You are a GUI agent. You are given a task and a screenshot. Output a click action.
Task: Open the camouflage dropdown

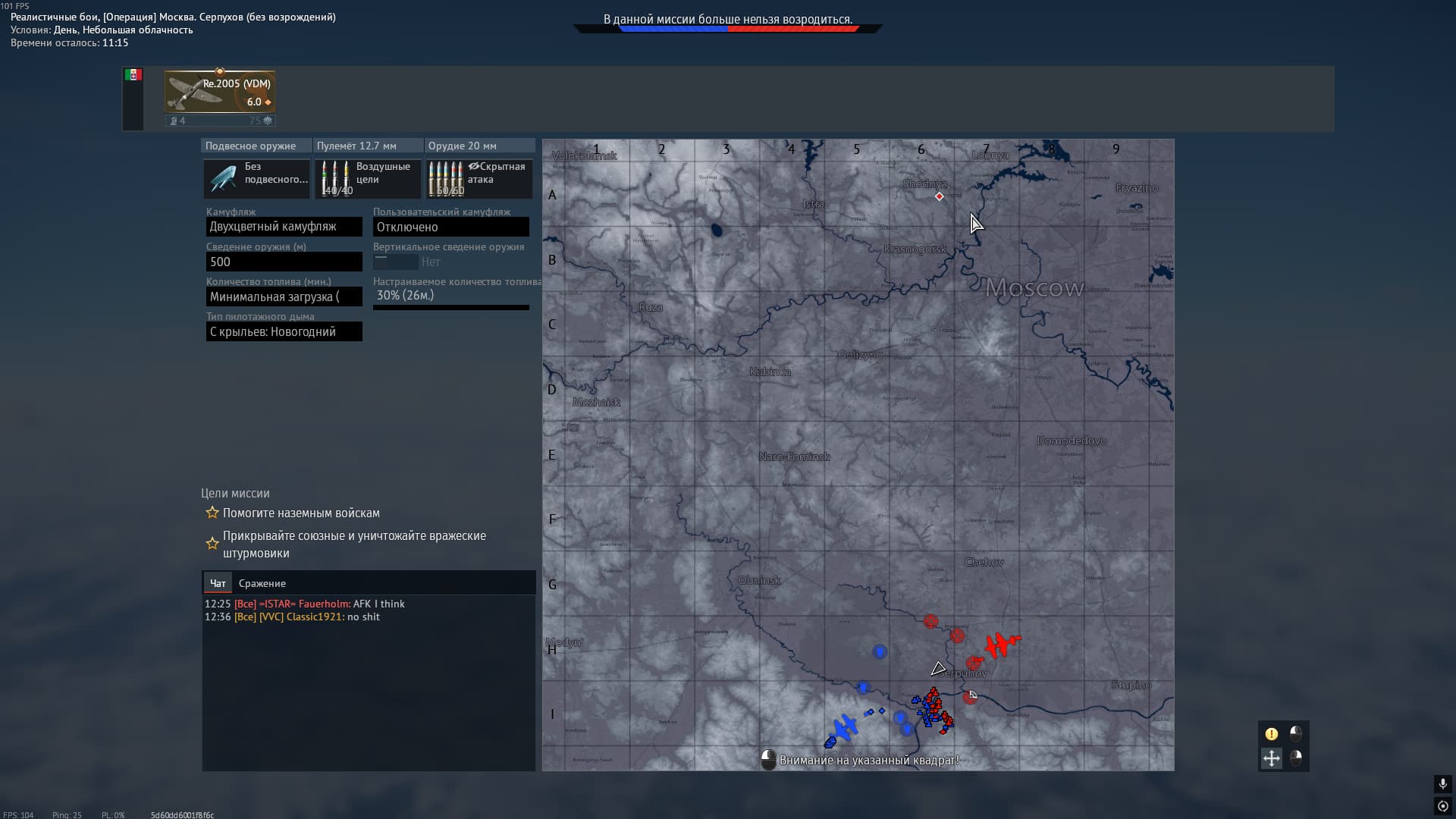pos(284,227)
